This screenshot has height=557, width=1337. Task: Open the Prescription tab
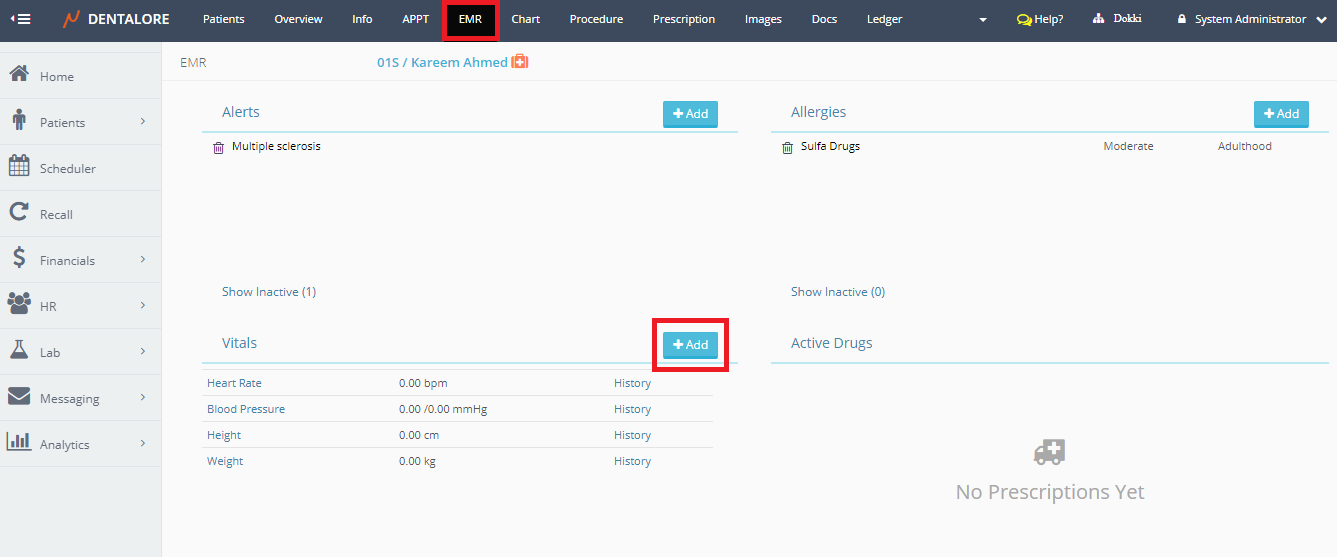coord(683,19)
